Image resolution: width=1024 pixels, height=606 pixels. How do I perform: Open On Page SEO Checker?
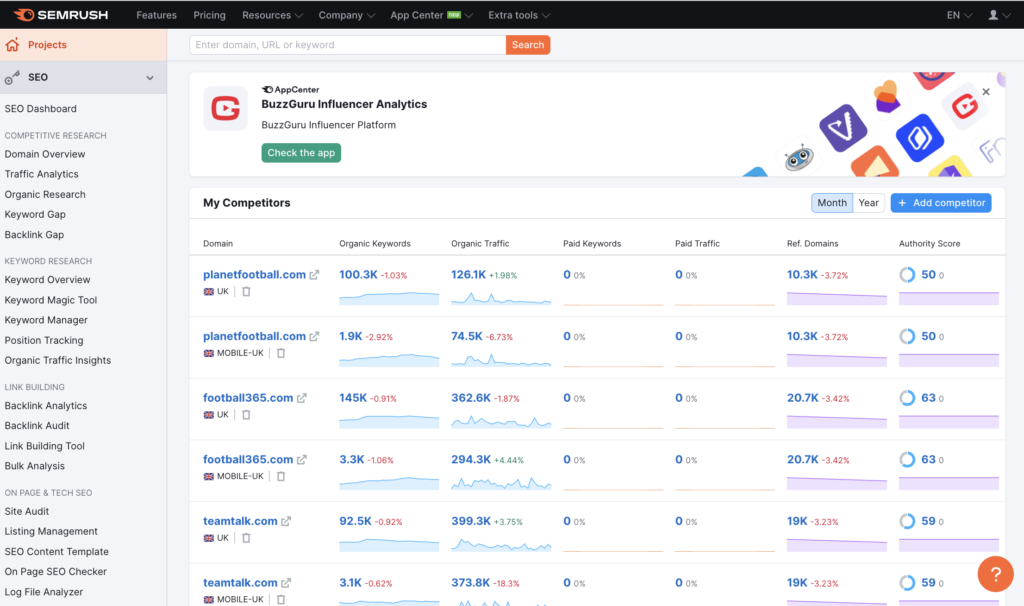tap(56, 571)
